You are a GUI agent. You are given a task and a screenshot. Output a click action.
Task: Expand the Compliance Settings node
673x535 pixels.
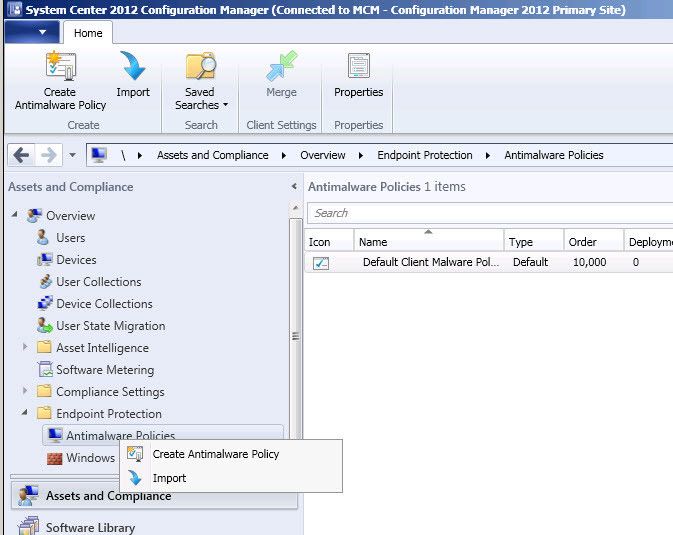[x=25, y=390]
